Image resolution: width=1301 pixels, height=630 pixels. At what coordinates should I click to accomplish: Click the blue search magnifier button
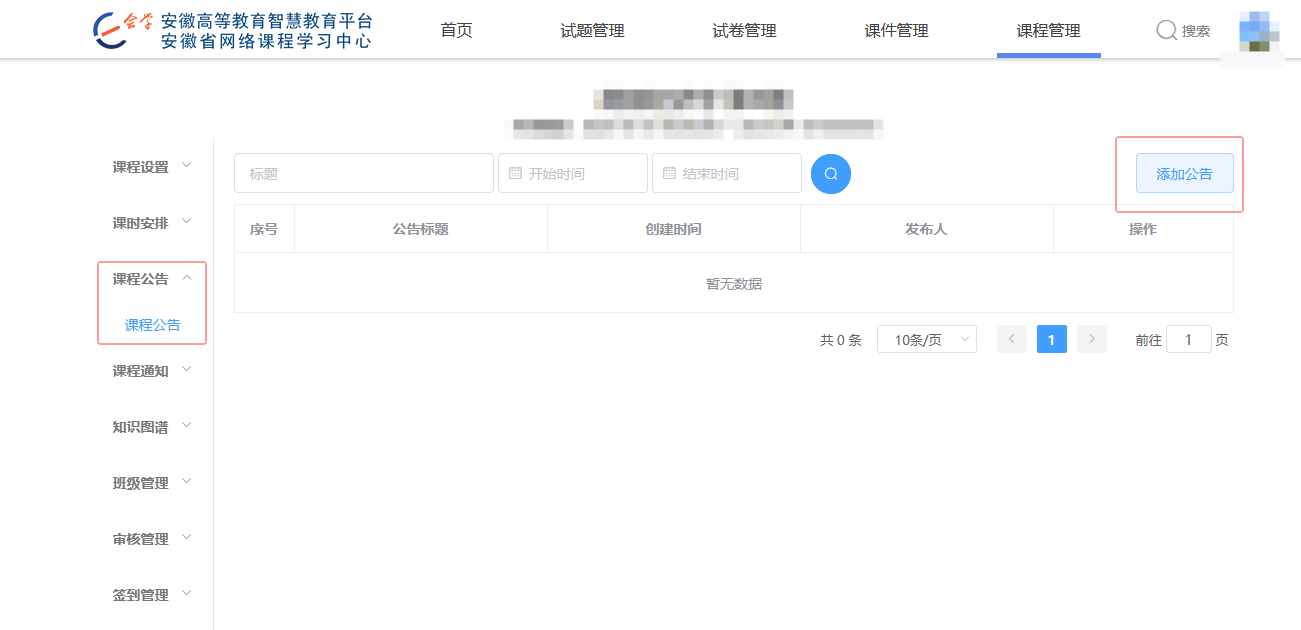pos(830,173)
